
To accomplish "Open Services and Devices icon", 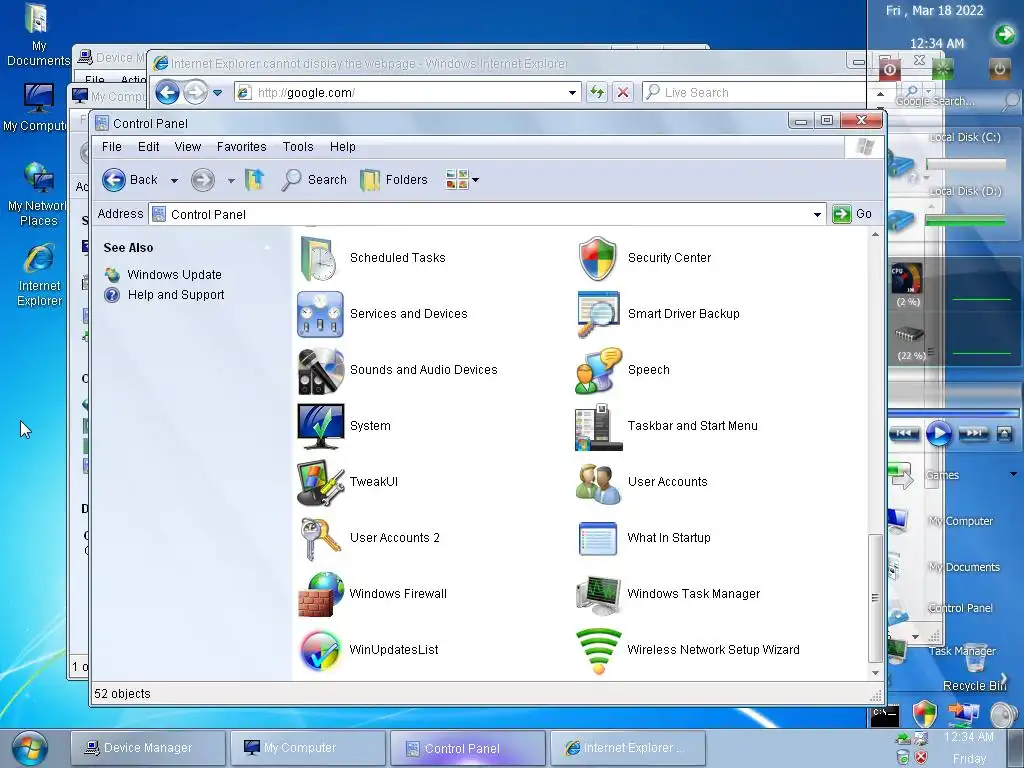I will pyautogui.click(x=320, y=314).
